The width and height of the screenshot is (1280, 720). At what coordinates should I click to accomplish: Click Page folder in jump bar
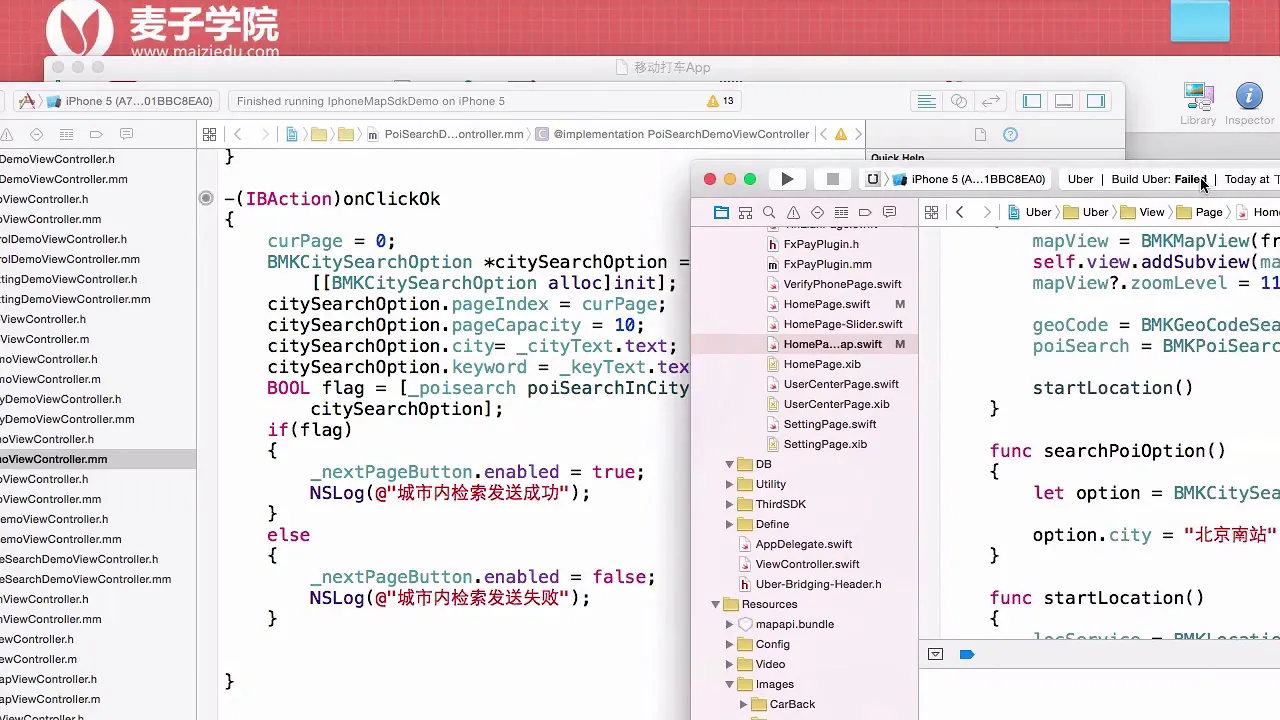1200,212
